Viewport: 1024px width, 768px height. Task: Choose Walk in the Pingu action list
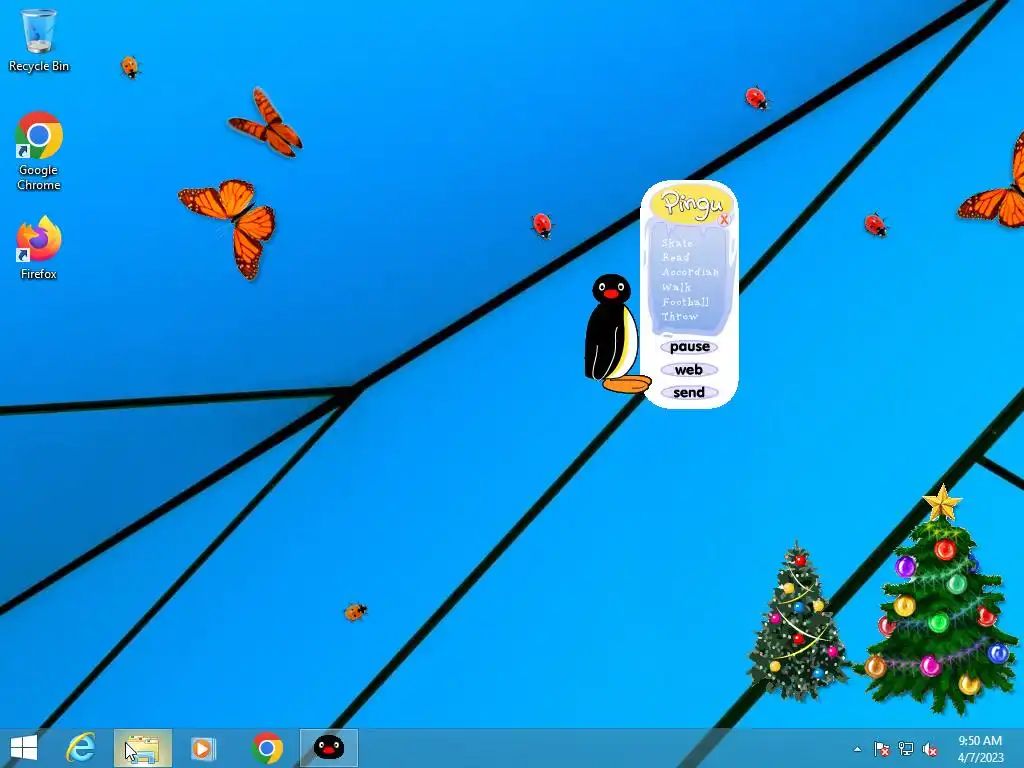tap(676, 287)
